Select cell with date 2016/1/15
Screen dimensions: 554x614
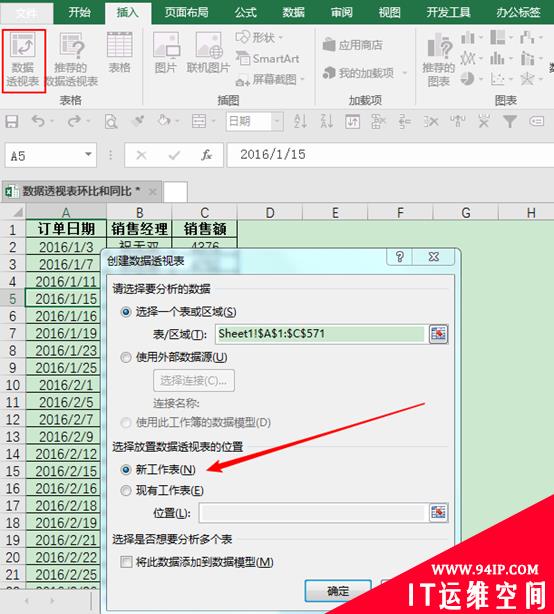click(65, 298)
